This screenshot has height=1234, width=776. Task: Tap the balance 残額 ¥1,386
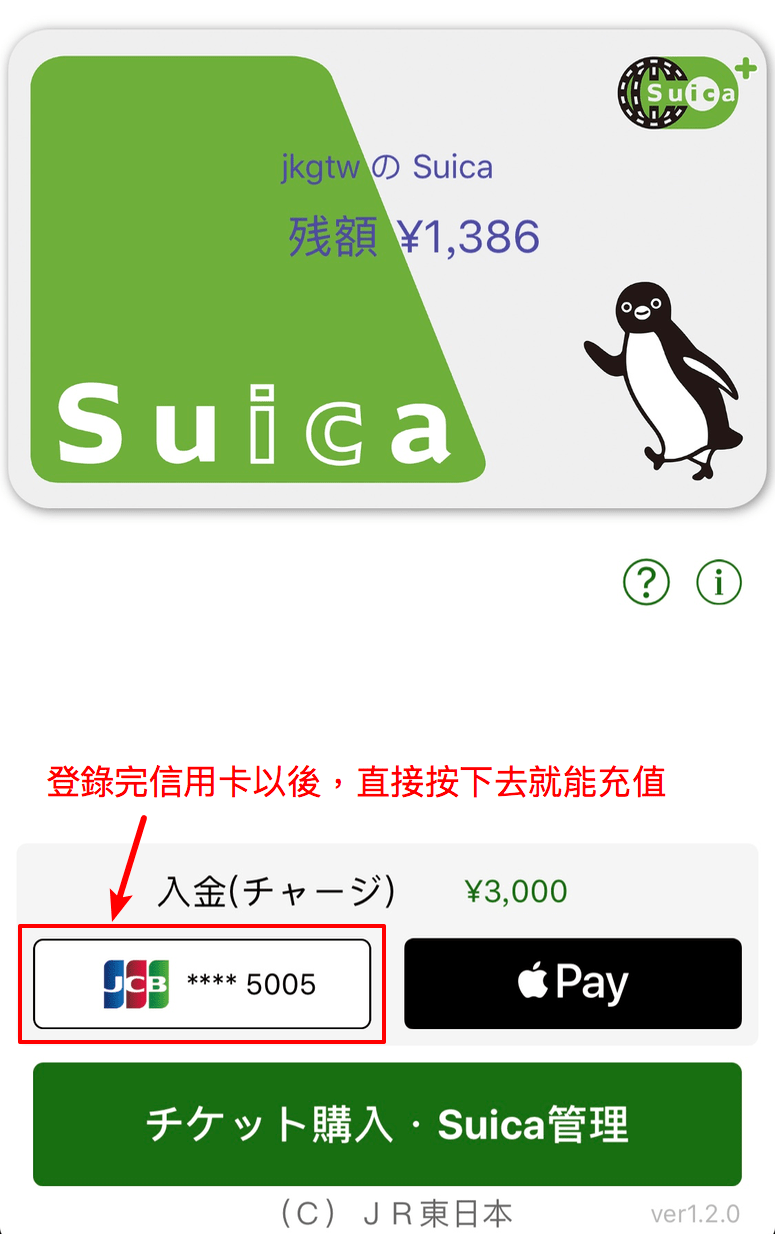414,237
